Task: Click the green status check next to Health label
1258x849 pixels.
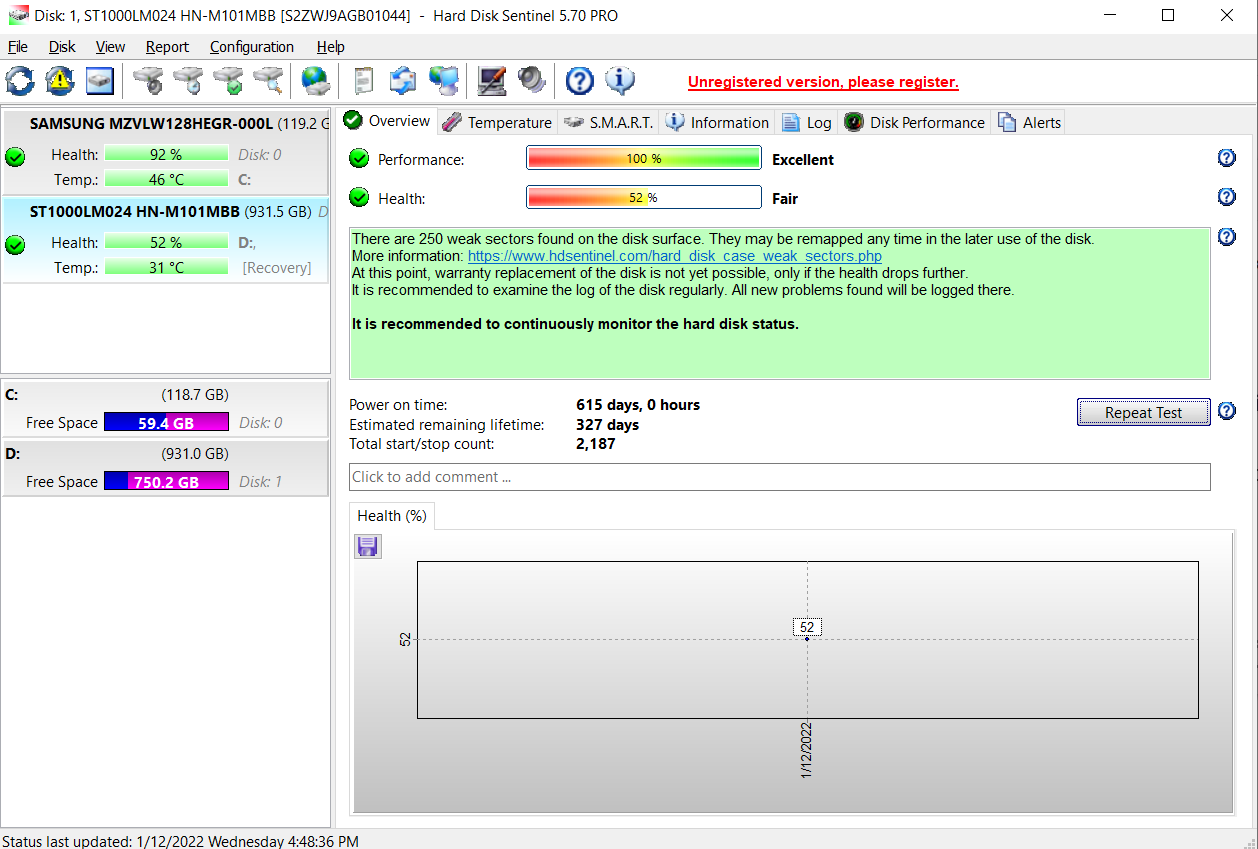Action: click(359, 198)
